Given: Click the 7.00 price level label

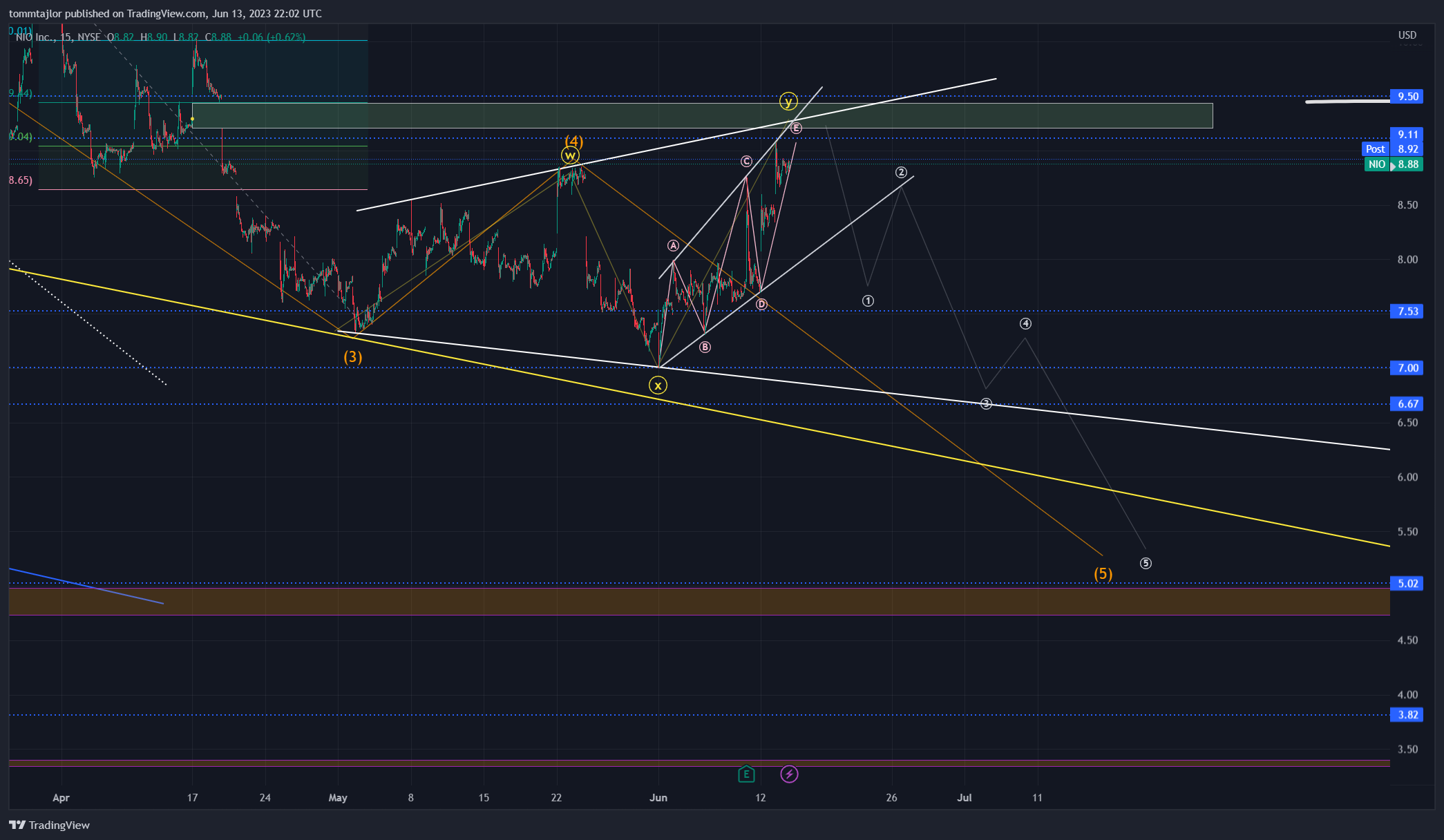Looking at the screenshot, I should 1407,367.
